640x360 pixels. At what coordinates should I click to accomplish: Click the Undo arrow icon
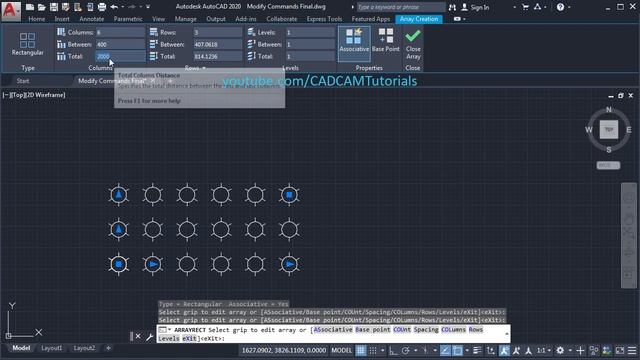point(114,7)
